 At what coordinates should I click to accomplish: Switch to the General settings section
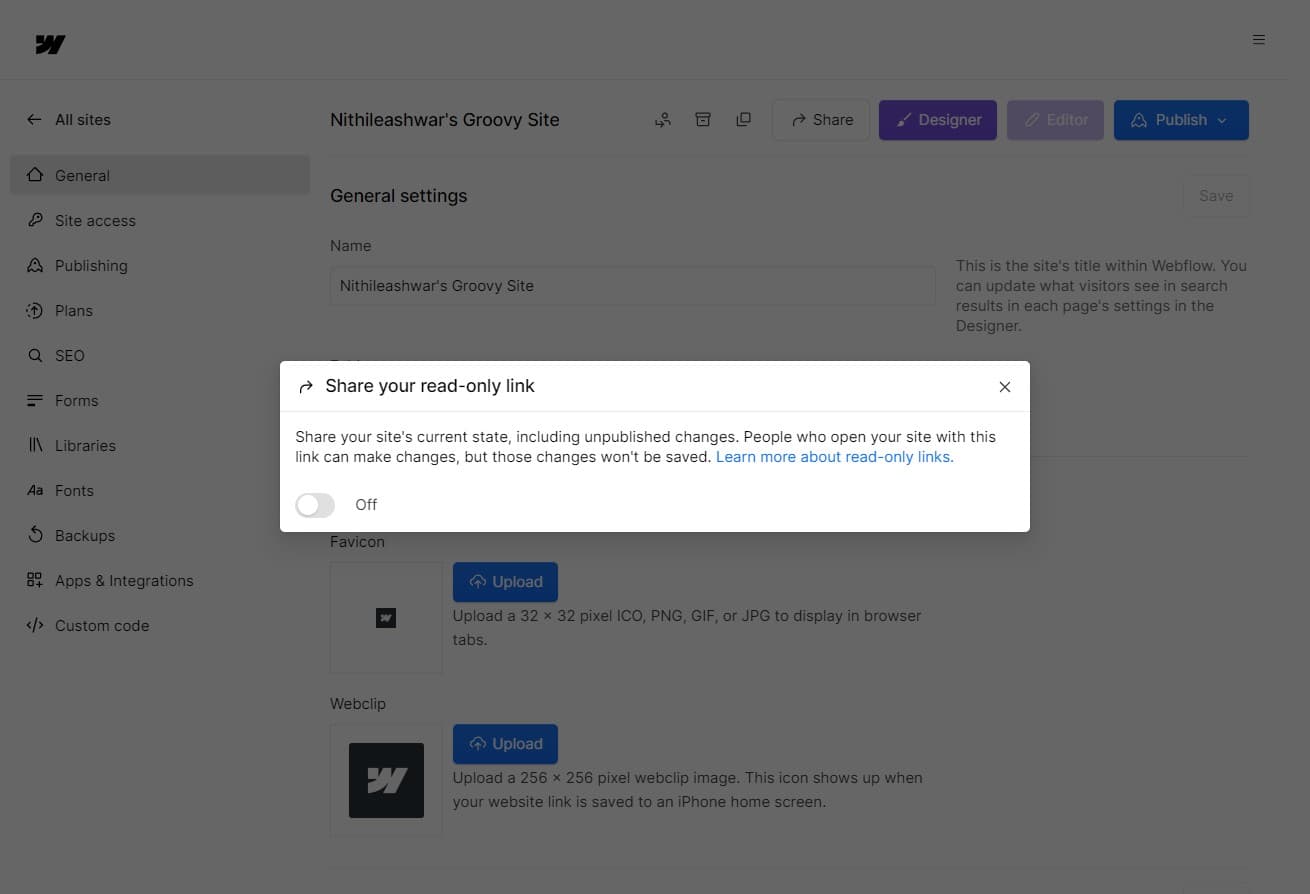pos(82,175)
